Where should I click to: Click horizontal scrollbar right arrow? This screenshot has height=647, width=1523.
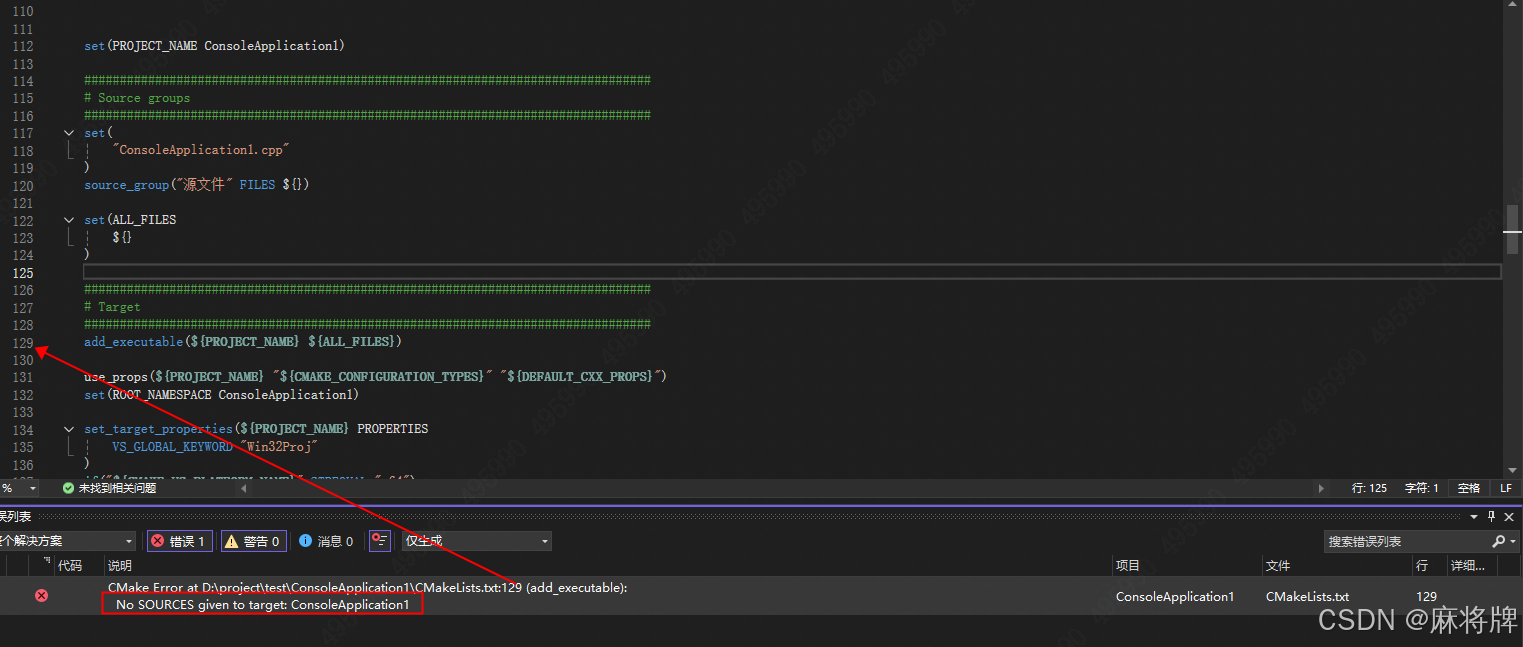tap(1321, 488)
